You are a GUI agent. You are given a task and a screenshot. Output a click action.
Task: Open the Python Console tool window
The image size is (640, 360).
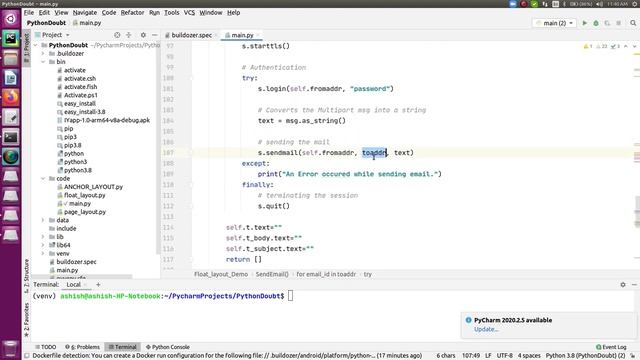tap(168, 347)
